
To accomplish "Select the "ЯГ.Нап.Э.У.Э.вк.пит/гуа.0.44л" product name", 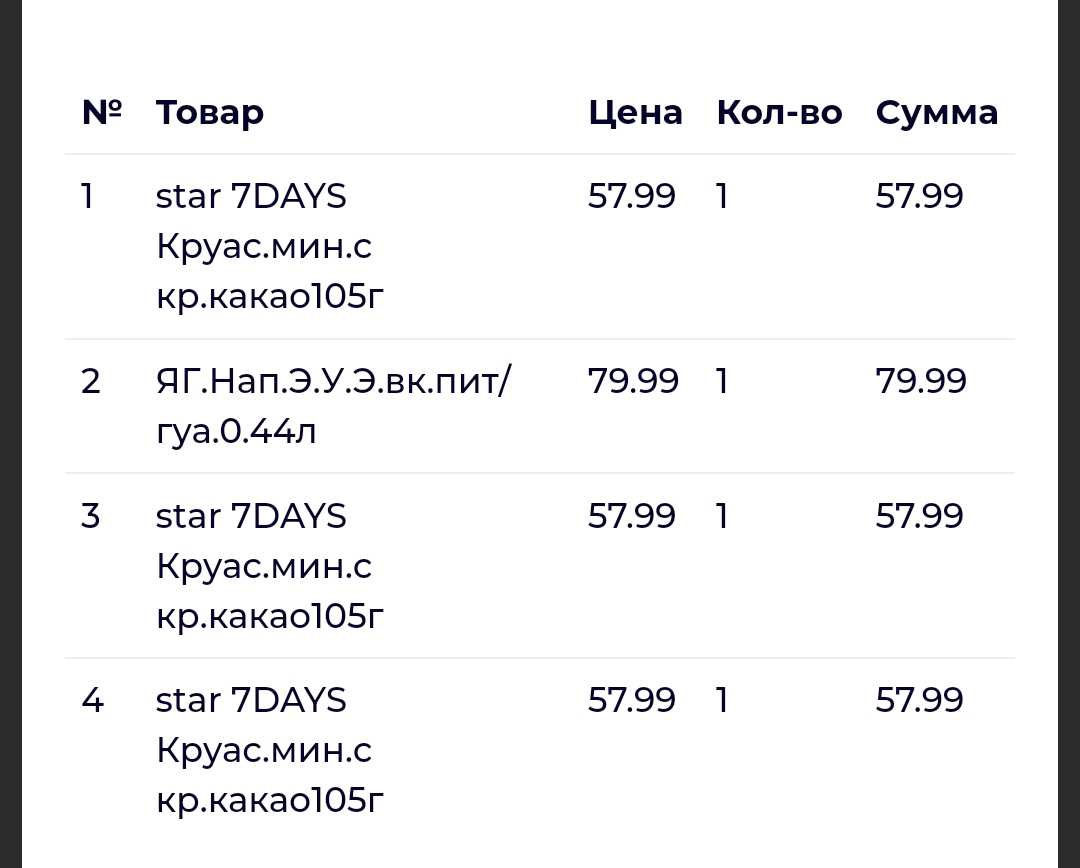I will tap(332, 406).
